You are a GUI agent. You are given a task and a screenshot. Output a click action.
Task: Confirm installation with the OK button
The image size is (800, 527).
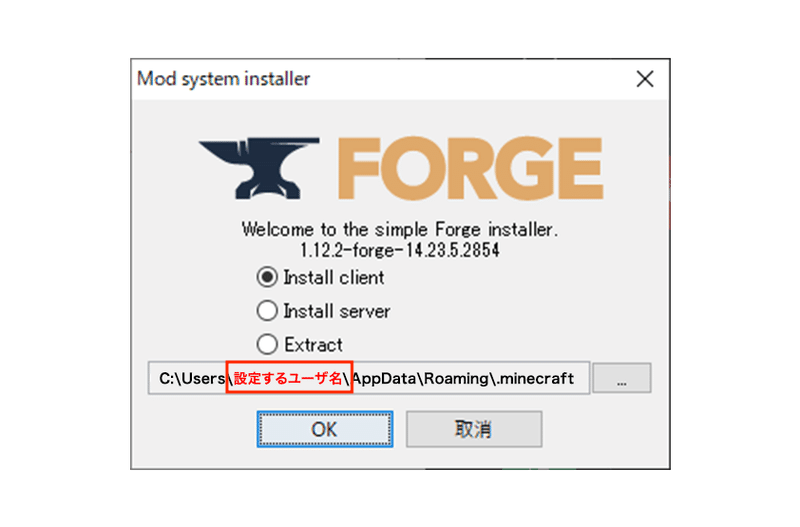tap(325, 429)
